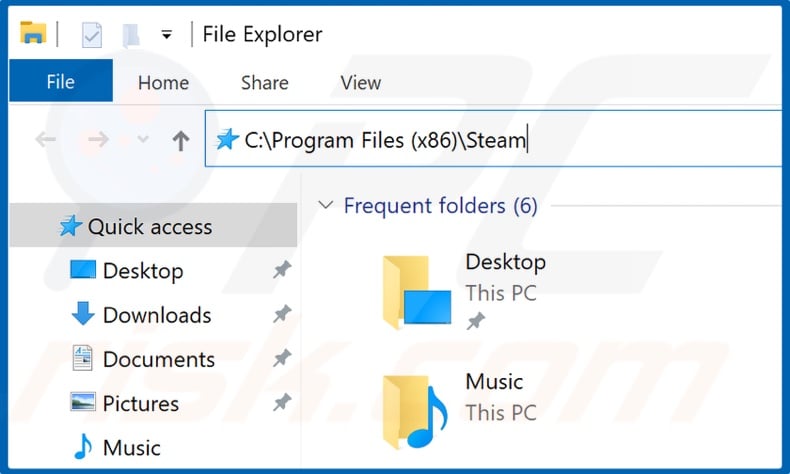Click in the address bar path field
The width and height of the screenshot is (790, 474).
500,140
